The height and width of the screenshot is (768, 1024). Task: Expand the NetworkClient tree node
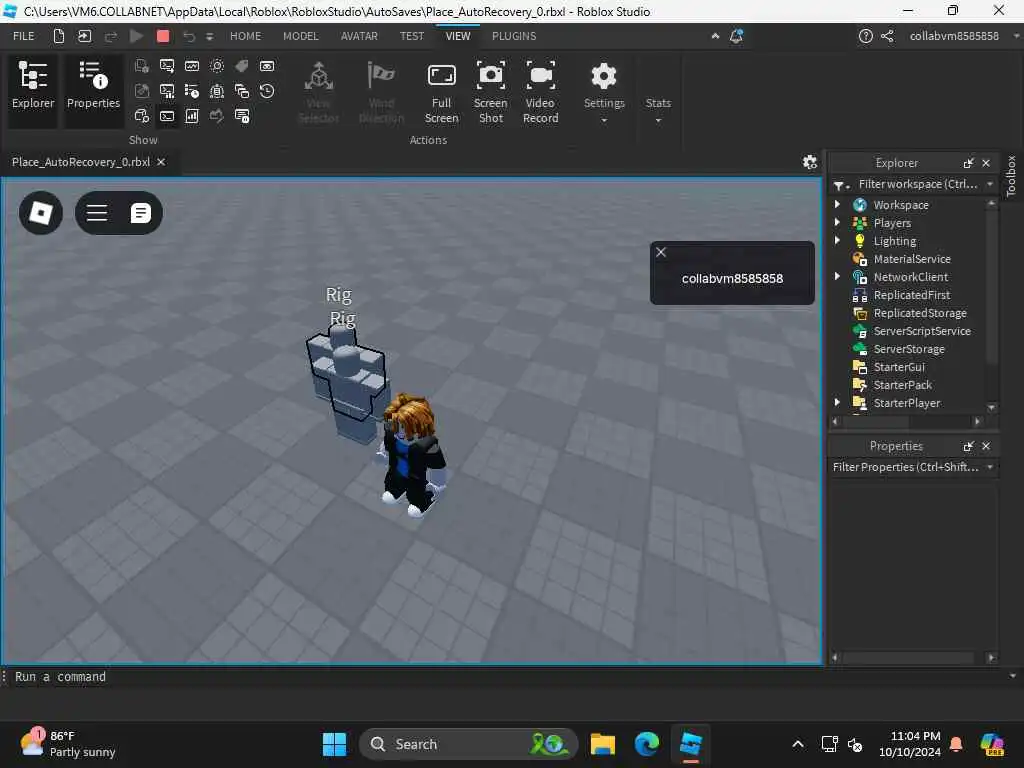[837, 277]
